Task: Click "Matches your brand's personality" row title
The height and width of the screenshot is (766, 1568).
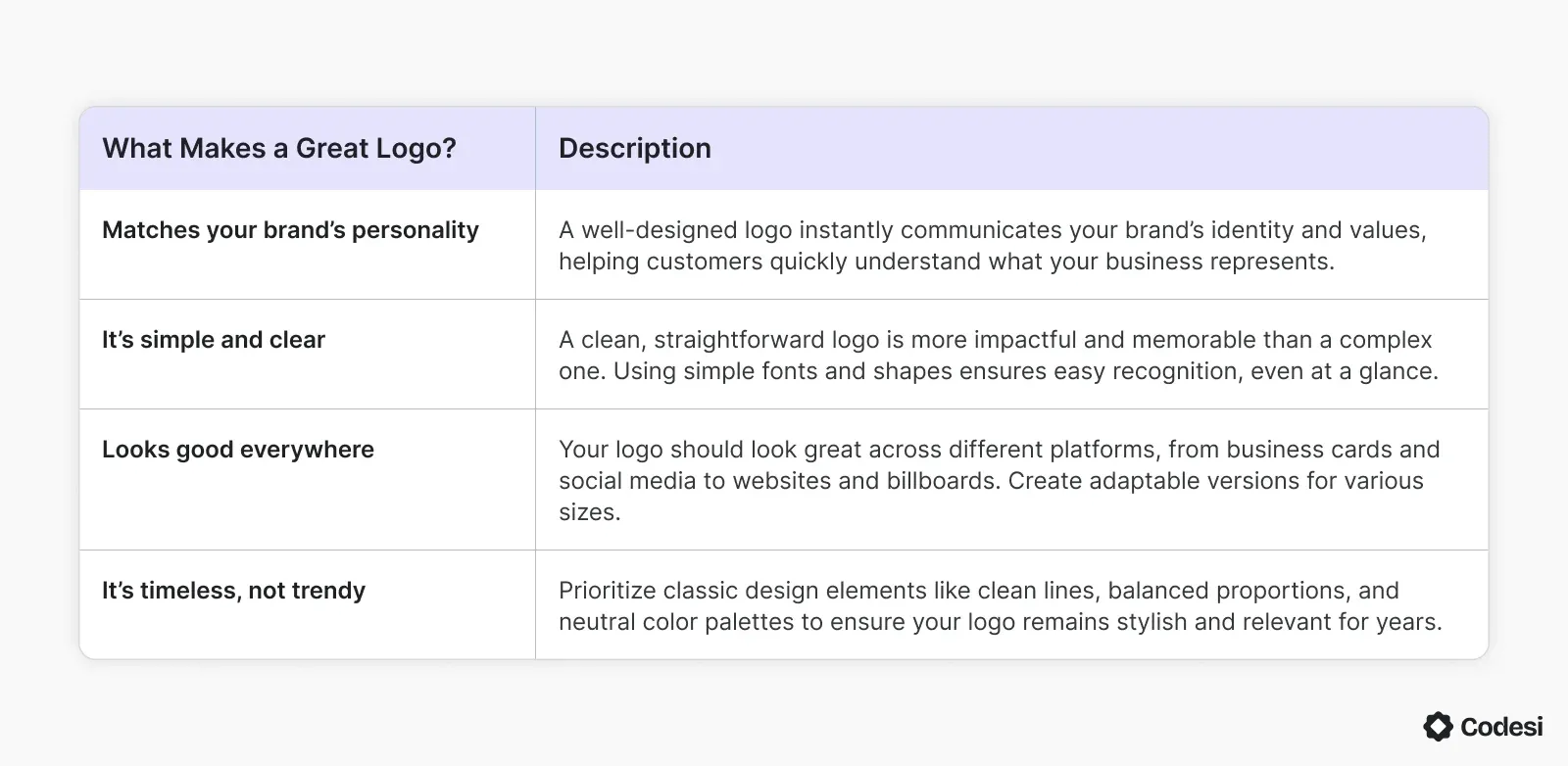Action: pos(290,230)
